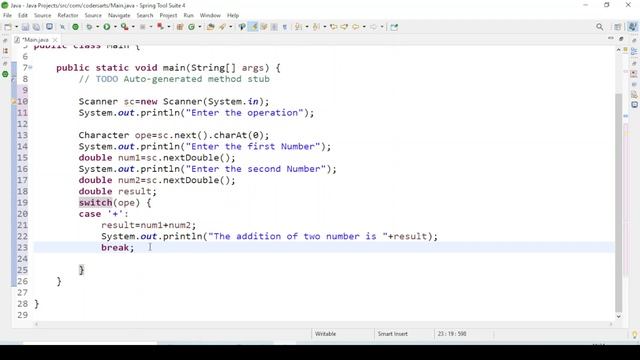Viewport: 640px width, 360px height.
Task: Expand the external tools dropdown arrow
Action: point(133,27)
